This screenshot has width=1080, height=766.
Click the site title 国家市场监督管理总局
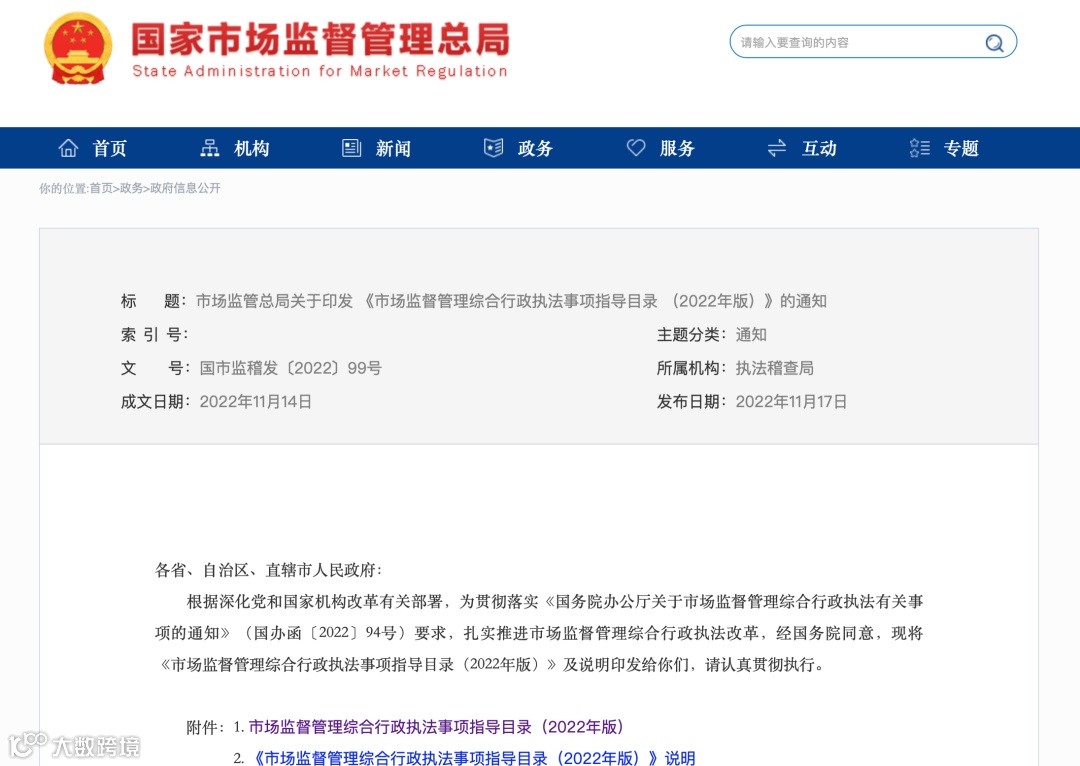321,39
